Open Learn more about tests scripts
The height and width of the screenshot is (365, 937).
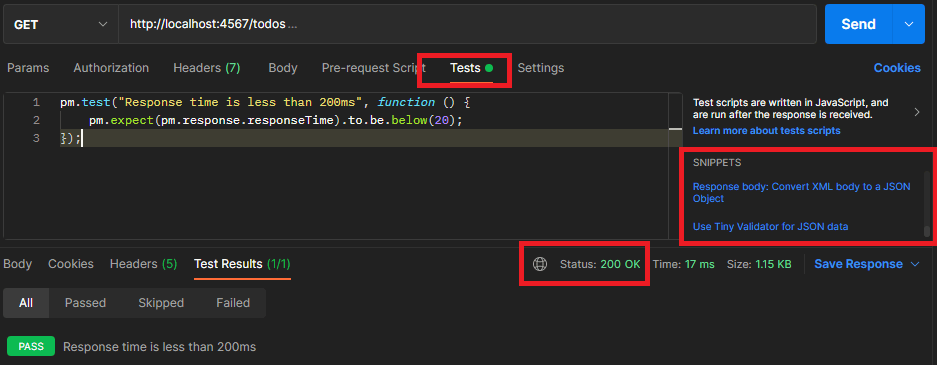(x=767, y=130)
